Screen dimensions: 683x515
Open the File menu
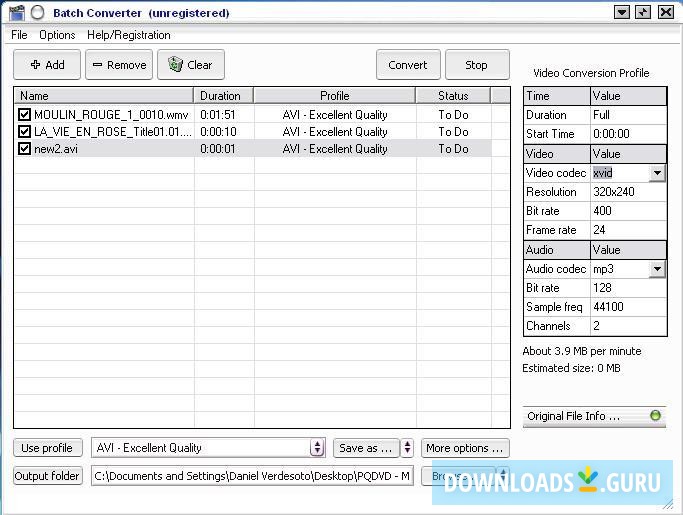(x=19, y=35)
